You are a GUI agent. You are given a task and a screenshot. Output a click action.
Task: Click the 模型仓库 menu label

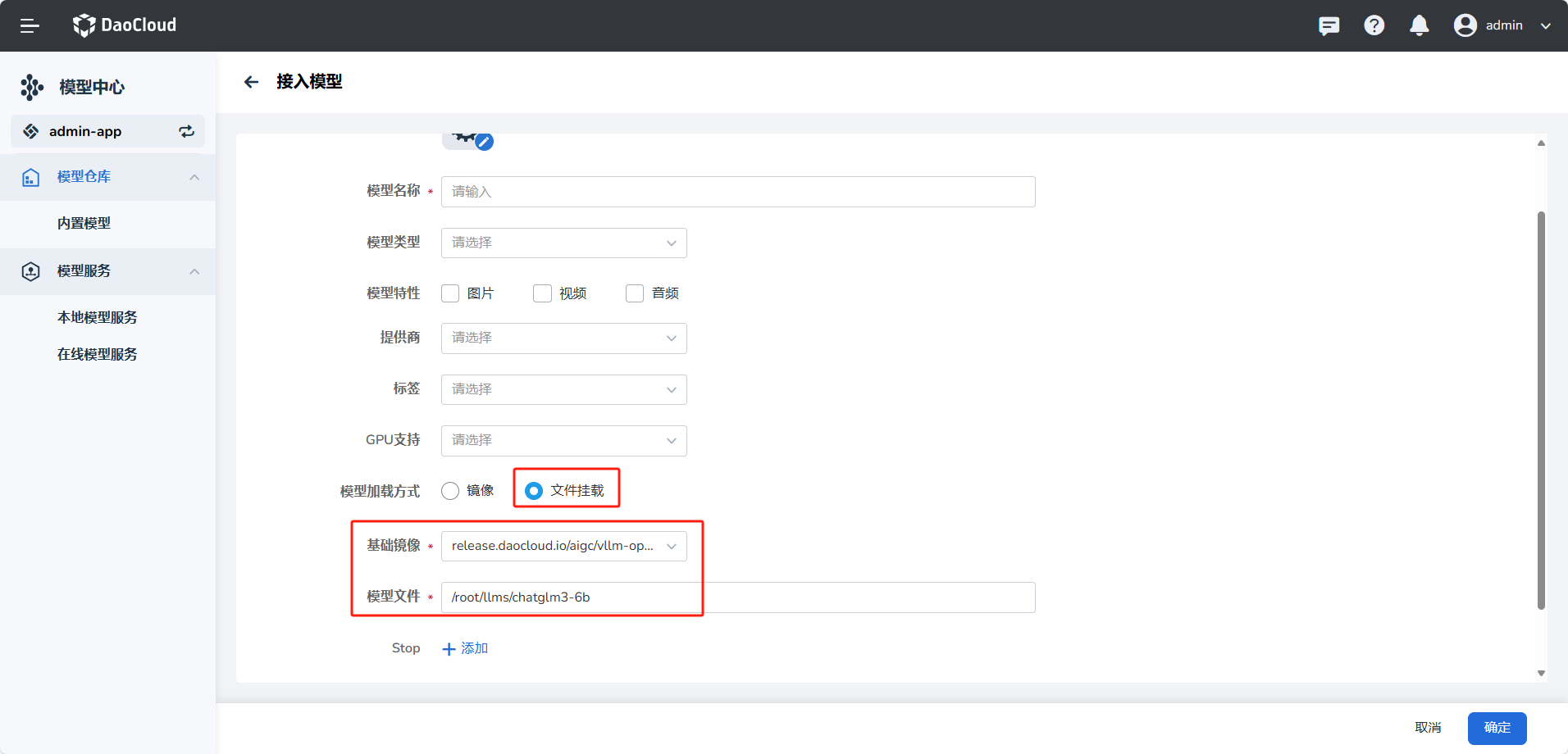[84, 177]
